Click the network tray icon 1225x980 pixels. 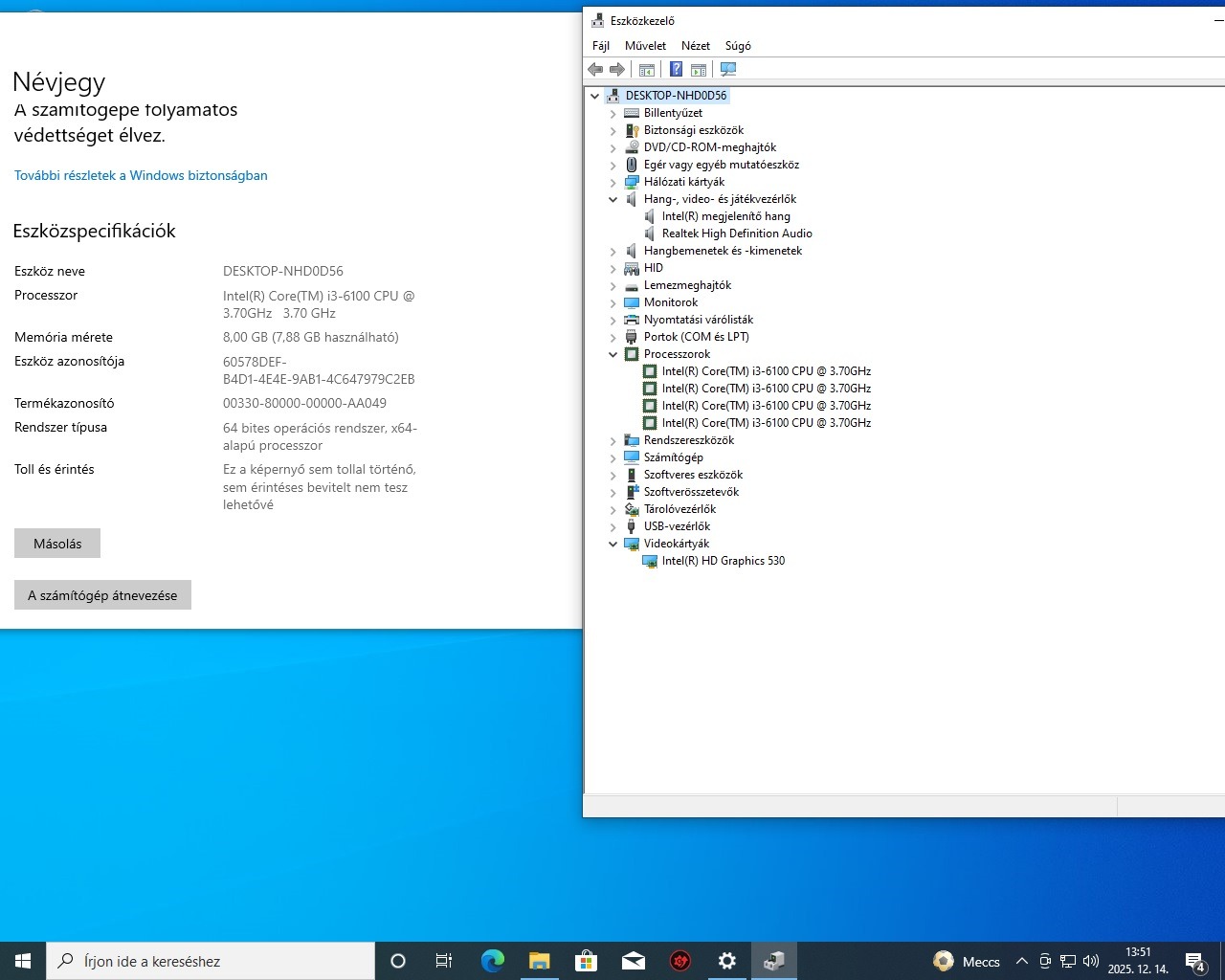click(x=1068, y=962)
